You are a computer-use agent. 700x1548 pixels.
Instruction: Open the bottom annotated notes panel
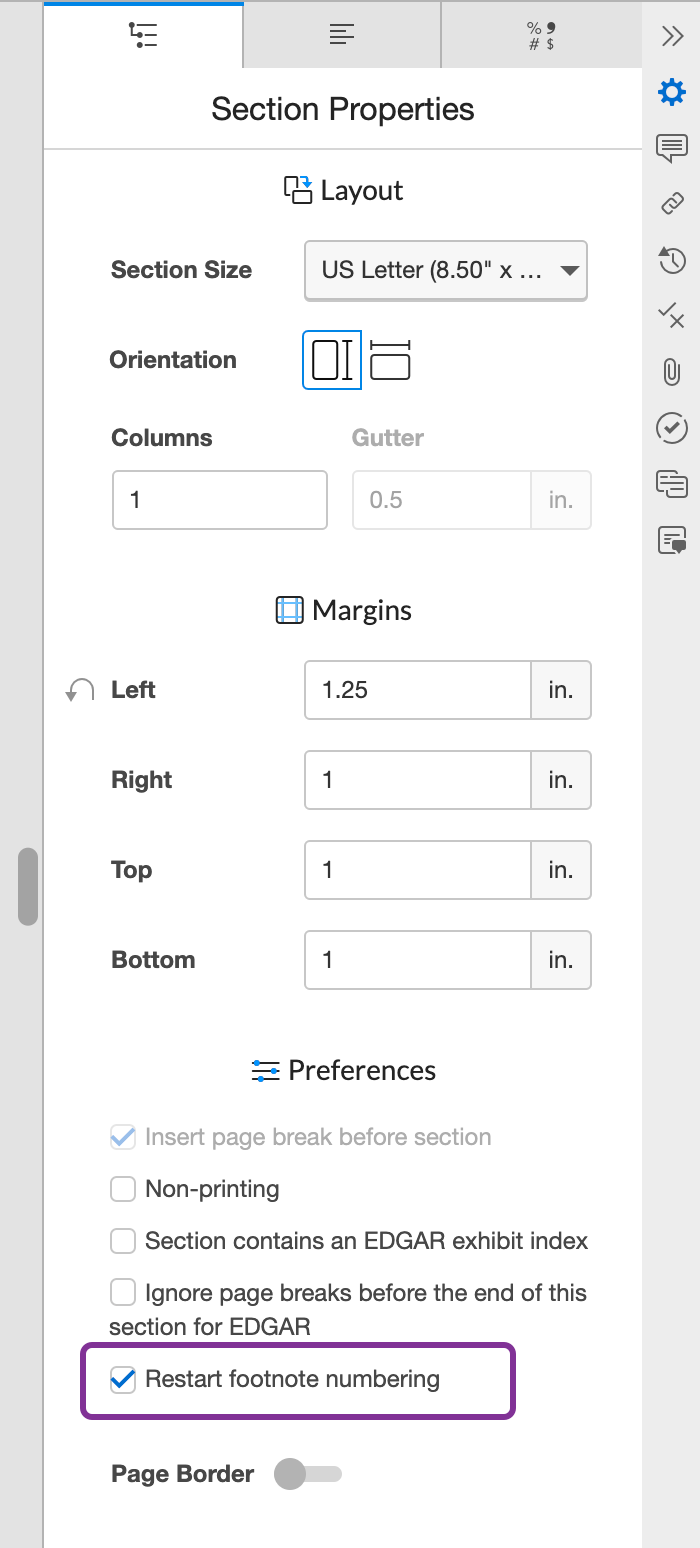coord(672,540)
